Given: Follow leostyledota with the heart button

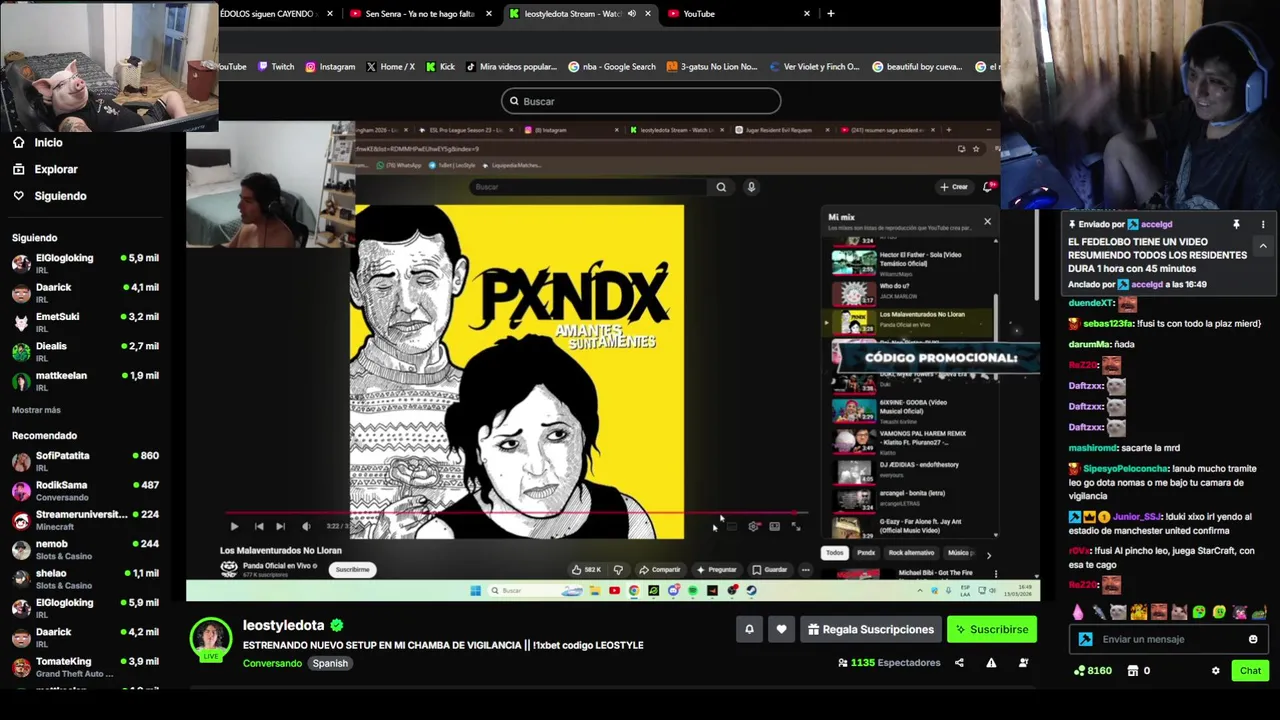Looking at the screenshot, I should [781, 629].
